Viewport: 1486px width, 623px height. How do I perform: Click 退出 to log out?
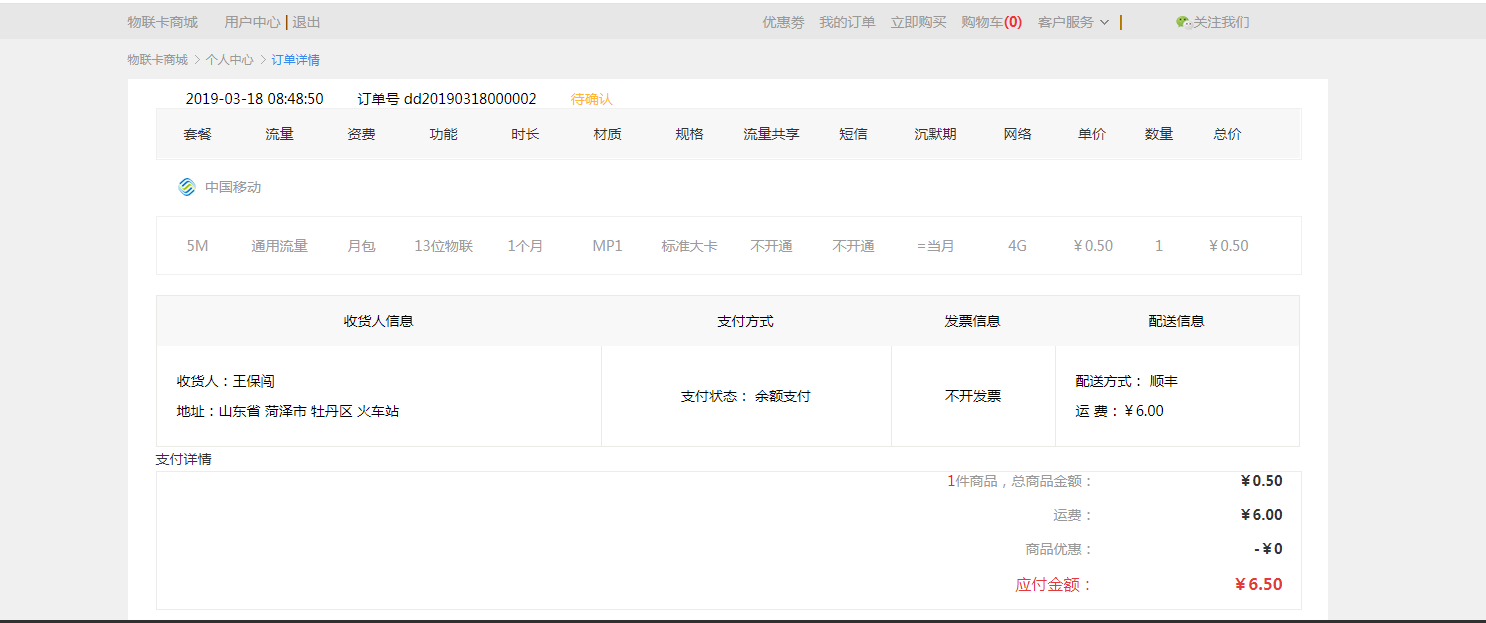click(306, 22)
